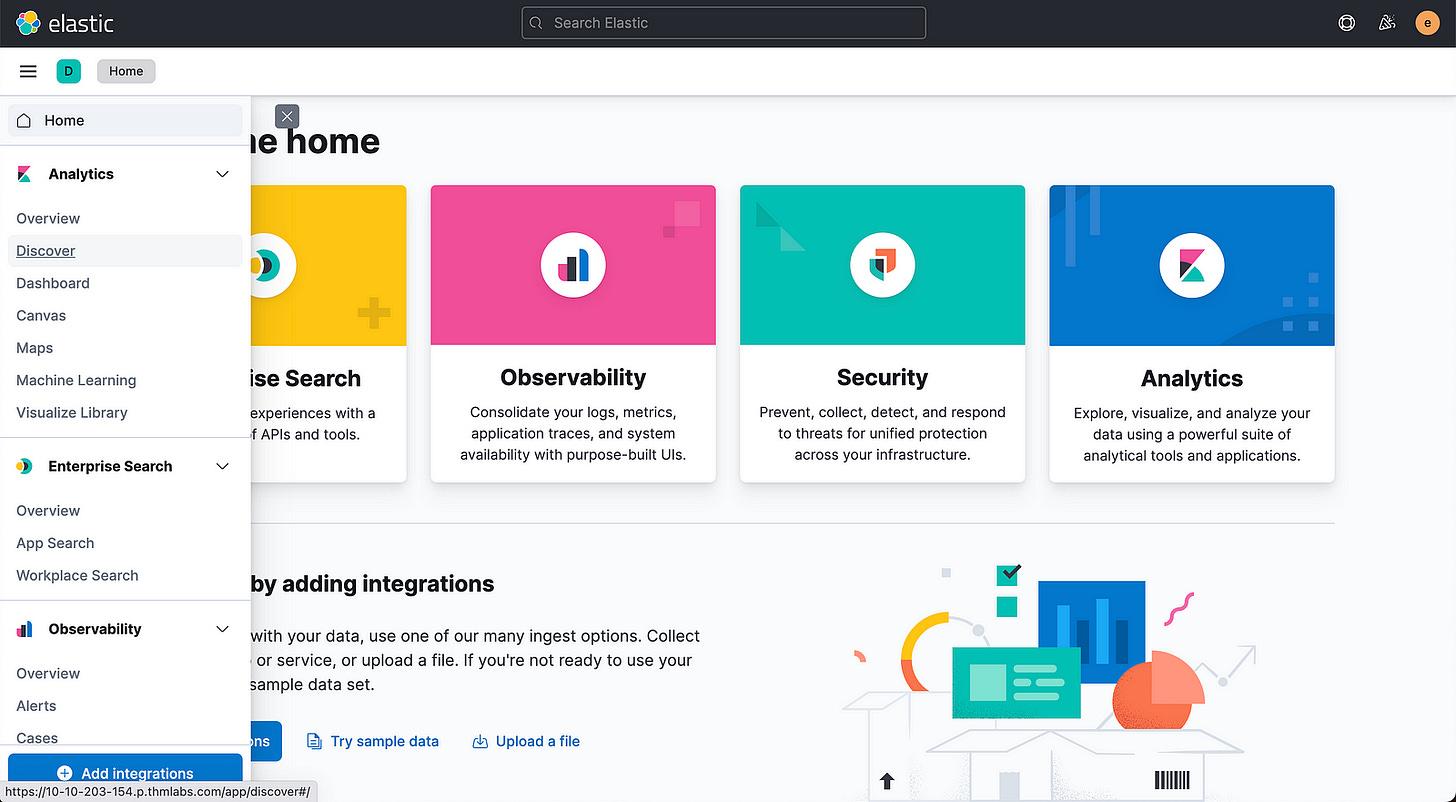Click the download icon beside Upload a file
The image size is (1456, 802).
pyautogui.click(x=480, y=741)
